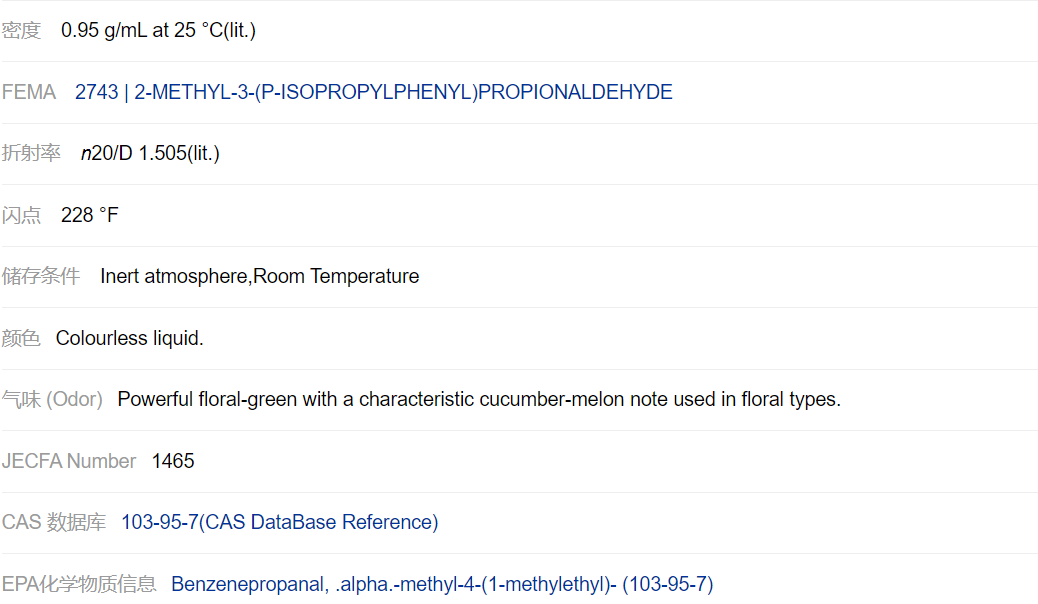Click the JECFA value 1465
The image size is (1038, 604).
(173, 462)
